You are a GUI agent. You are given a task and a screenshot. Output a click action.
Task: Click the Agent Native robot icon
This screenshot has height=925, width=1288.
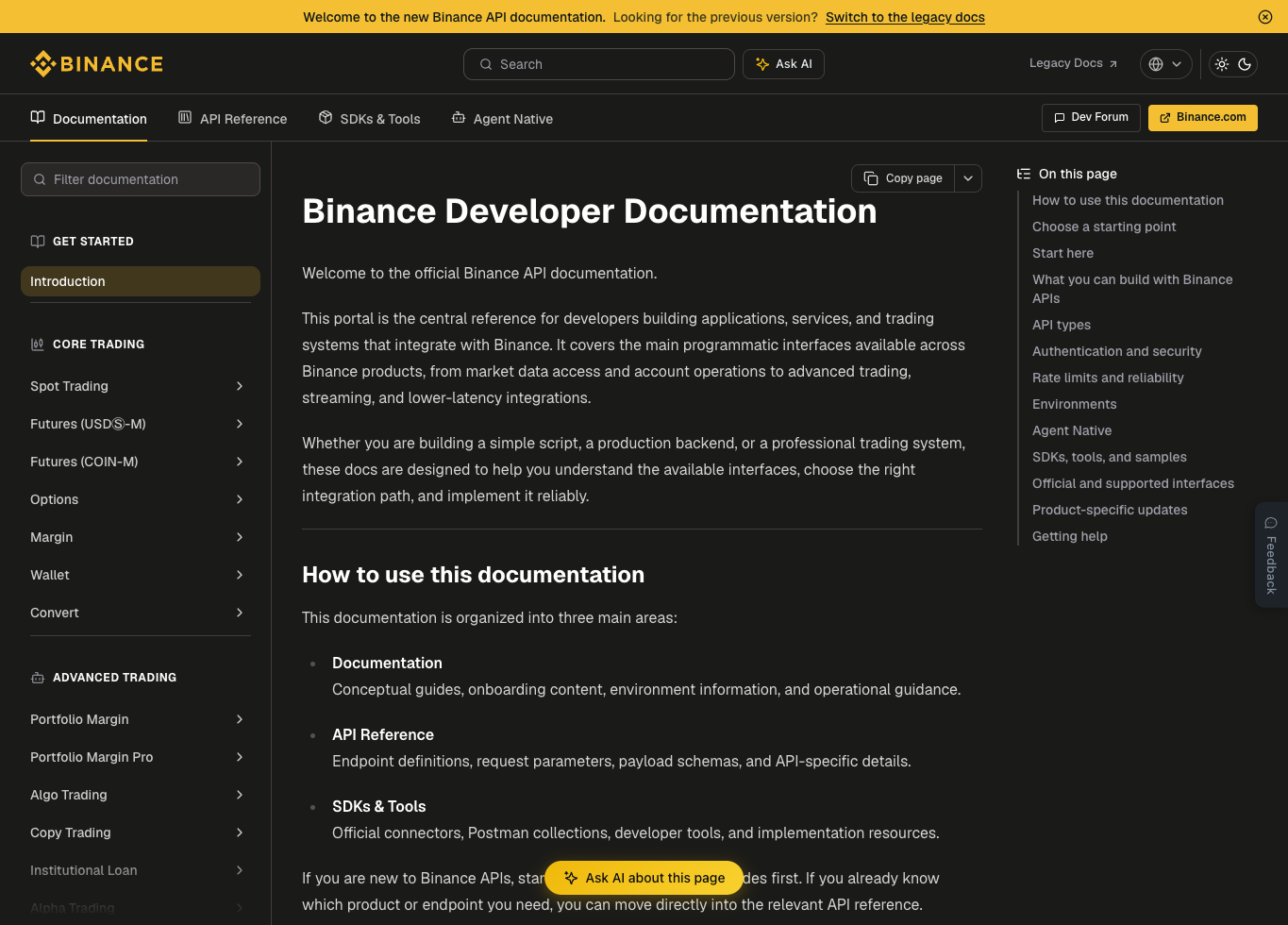click(459, 117)
